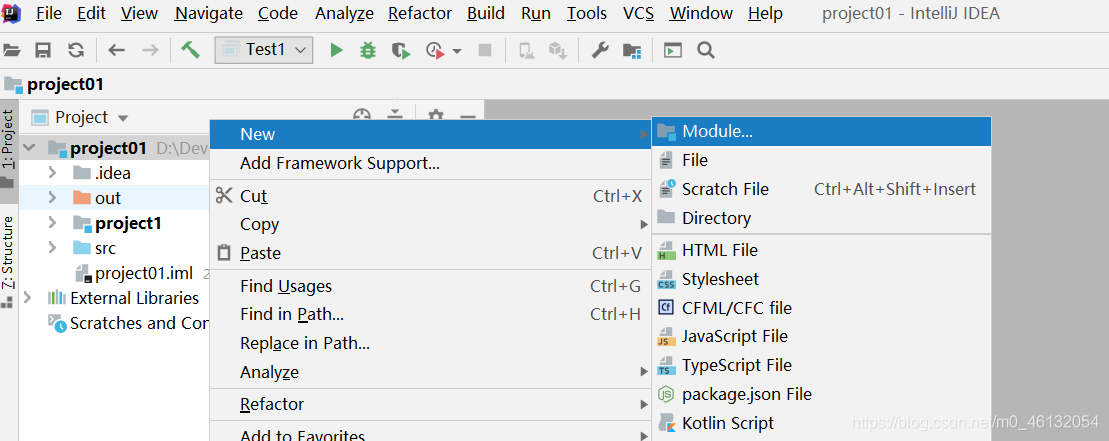Image resolution: width=1109 pixels, height=441 pixels.
Task: Choose Directory in the New submenu
Action: [821, 218]
